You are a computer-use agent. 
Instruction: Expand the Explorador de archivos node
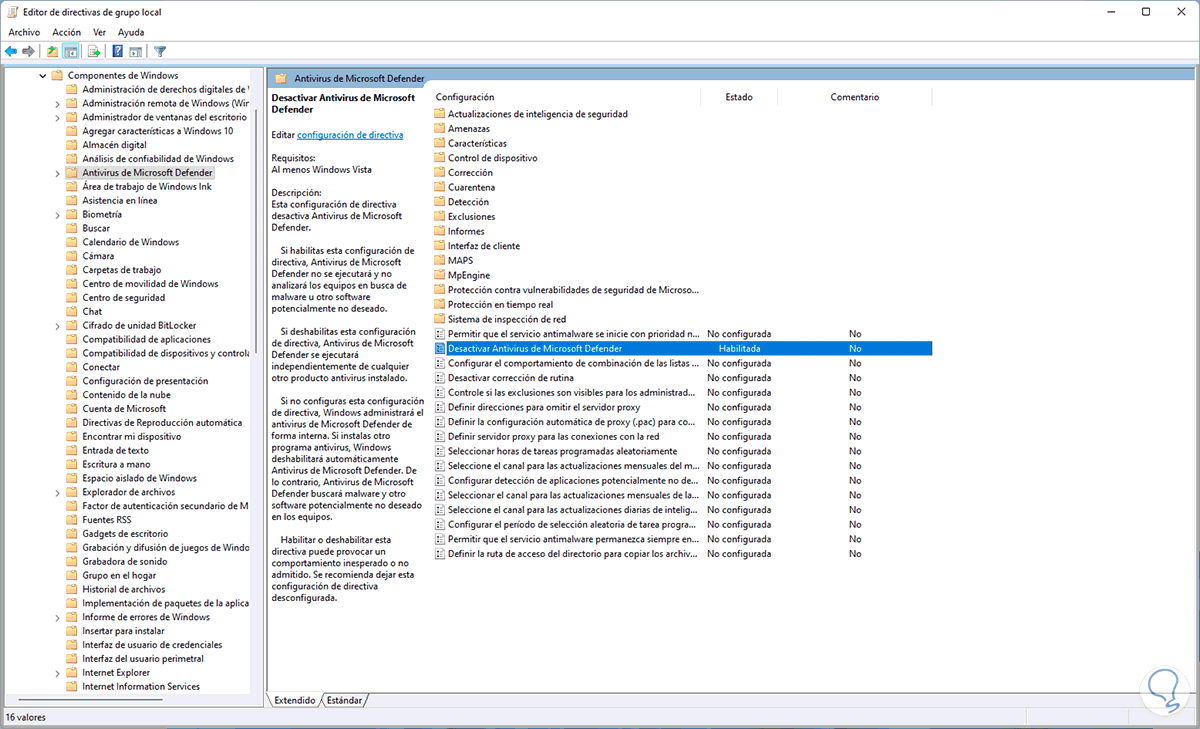click(x=57, y=492)
